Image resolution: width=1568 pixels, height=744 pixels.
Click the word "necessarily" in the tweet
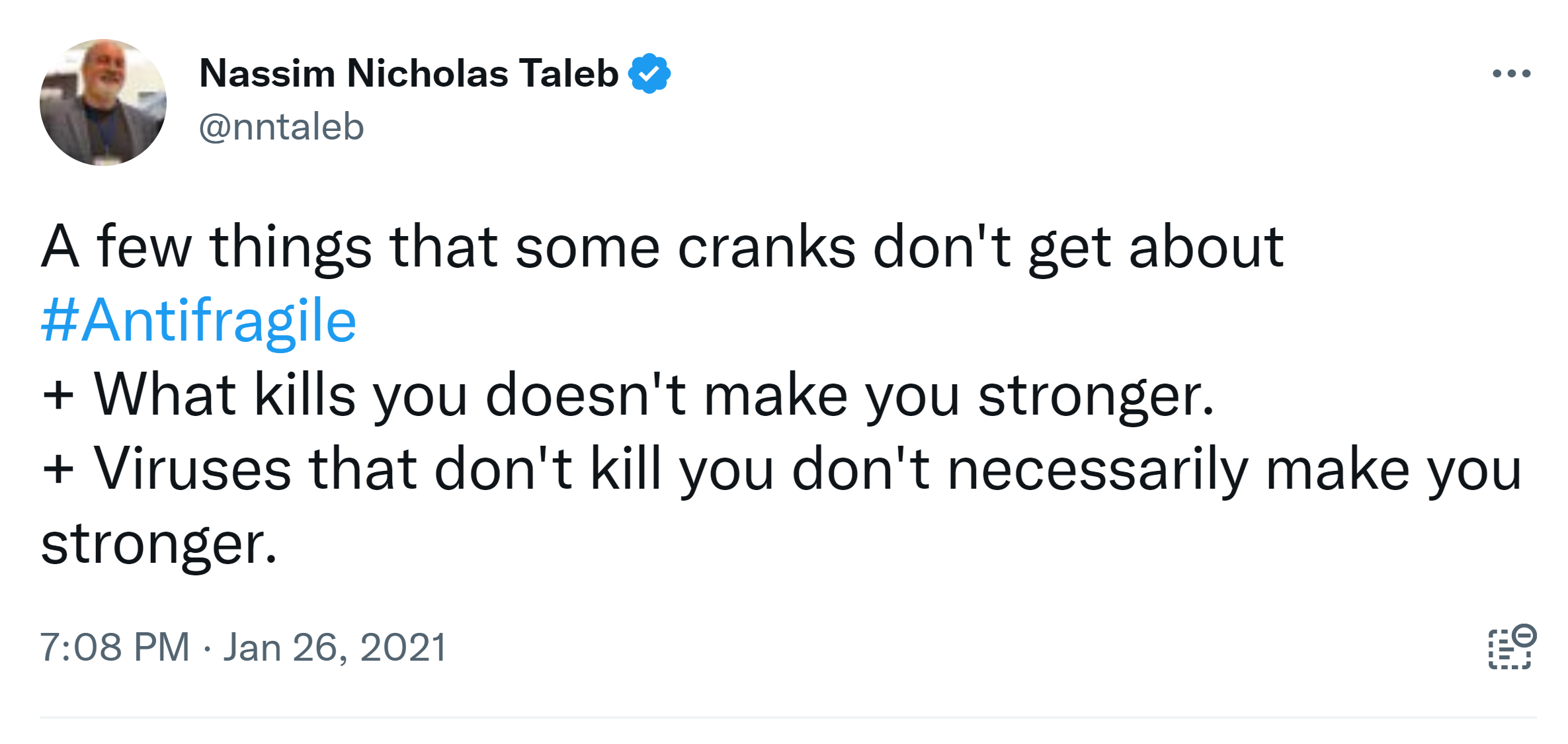(x=1098, y=470)
